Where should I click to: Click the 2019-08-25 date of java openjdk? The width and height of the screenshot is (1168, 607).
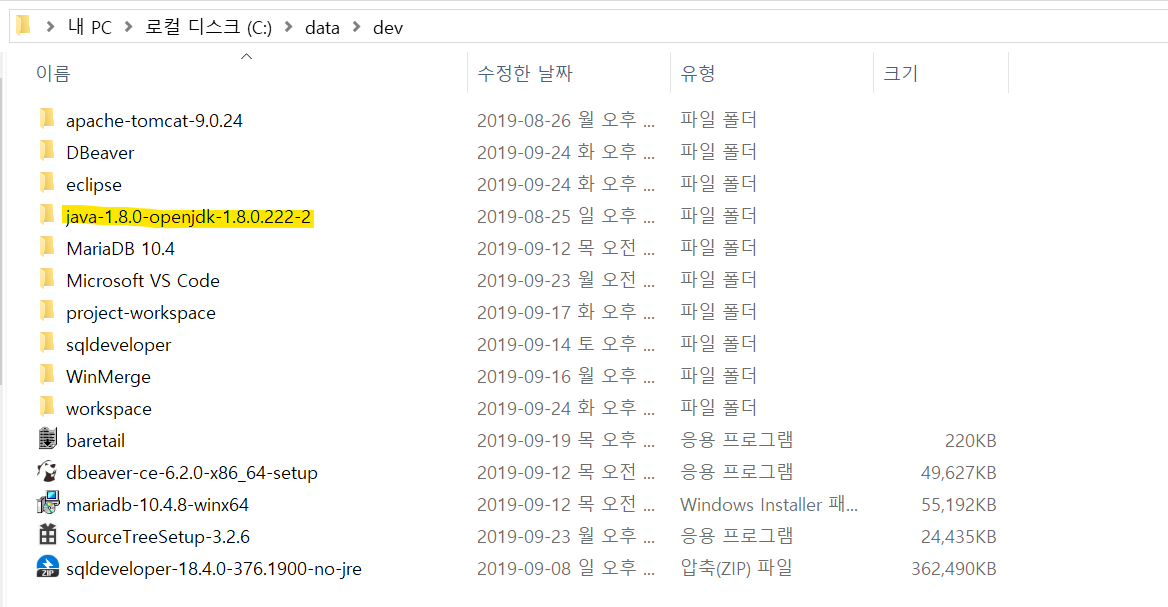(566, 216)
